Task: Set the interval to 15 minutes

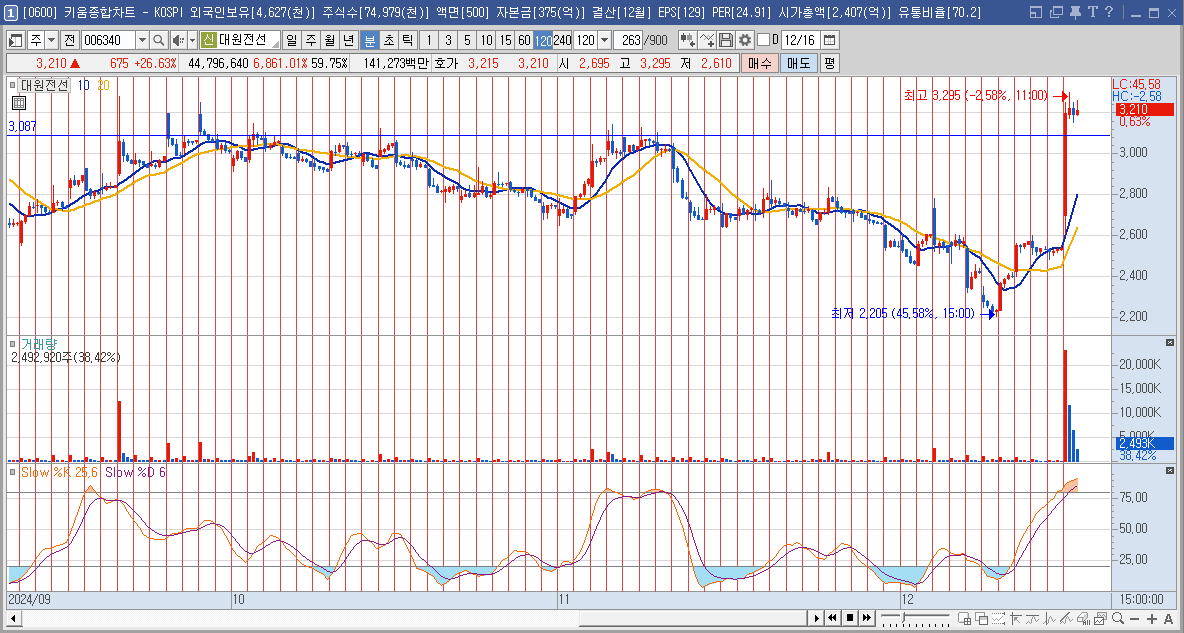Action: click(x=505, y=40)
